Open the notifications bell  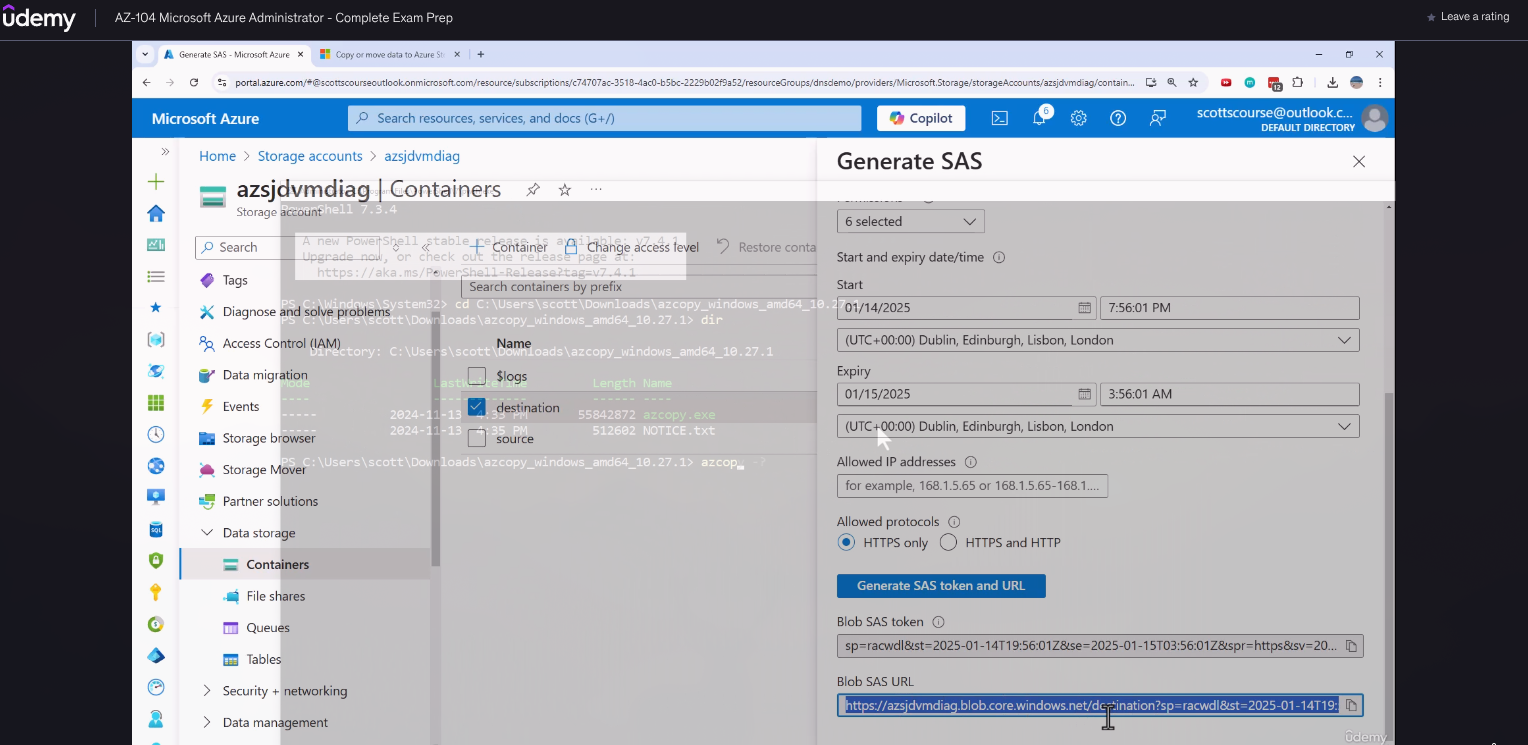pos(1039,118)
